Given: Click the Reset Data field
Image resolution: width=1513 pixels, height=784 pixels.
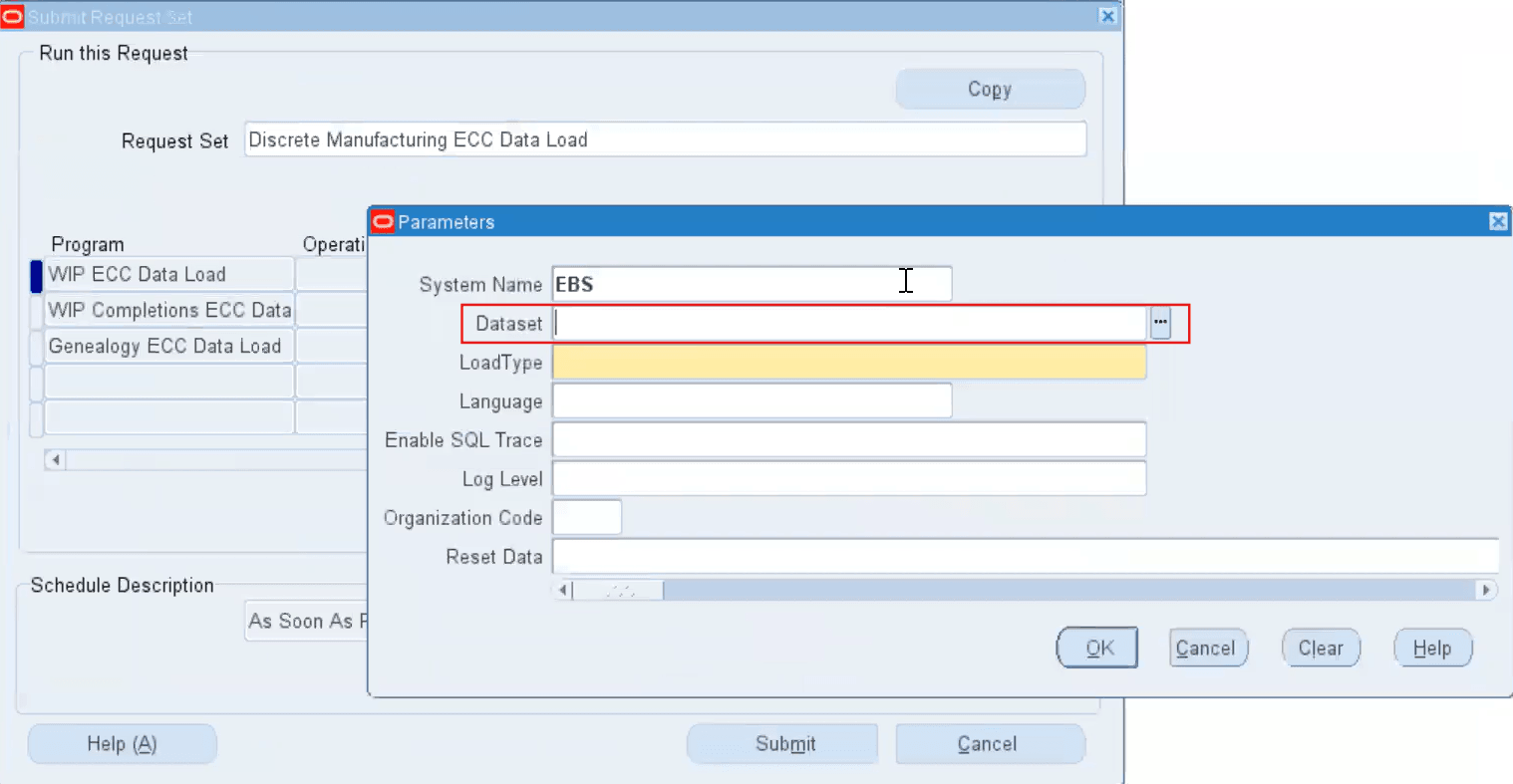Looking at the screenshot, I should click(1026, 556).
